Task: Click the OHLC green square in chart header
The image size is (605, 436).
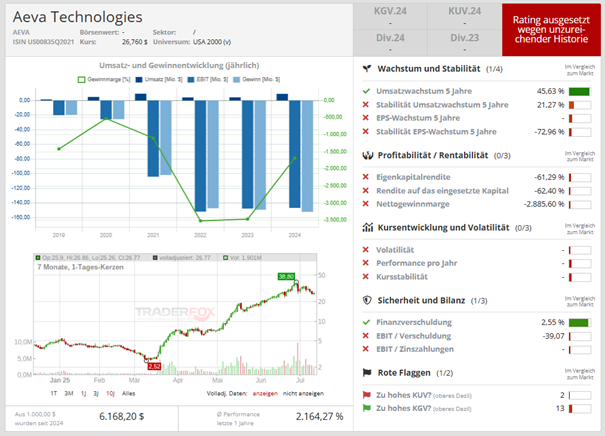Action: click(38, 257)
